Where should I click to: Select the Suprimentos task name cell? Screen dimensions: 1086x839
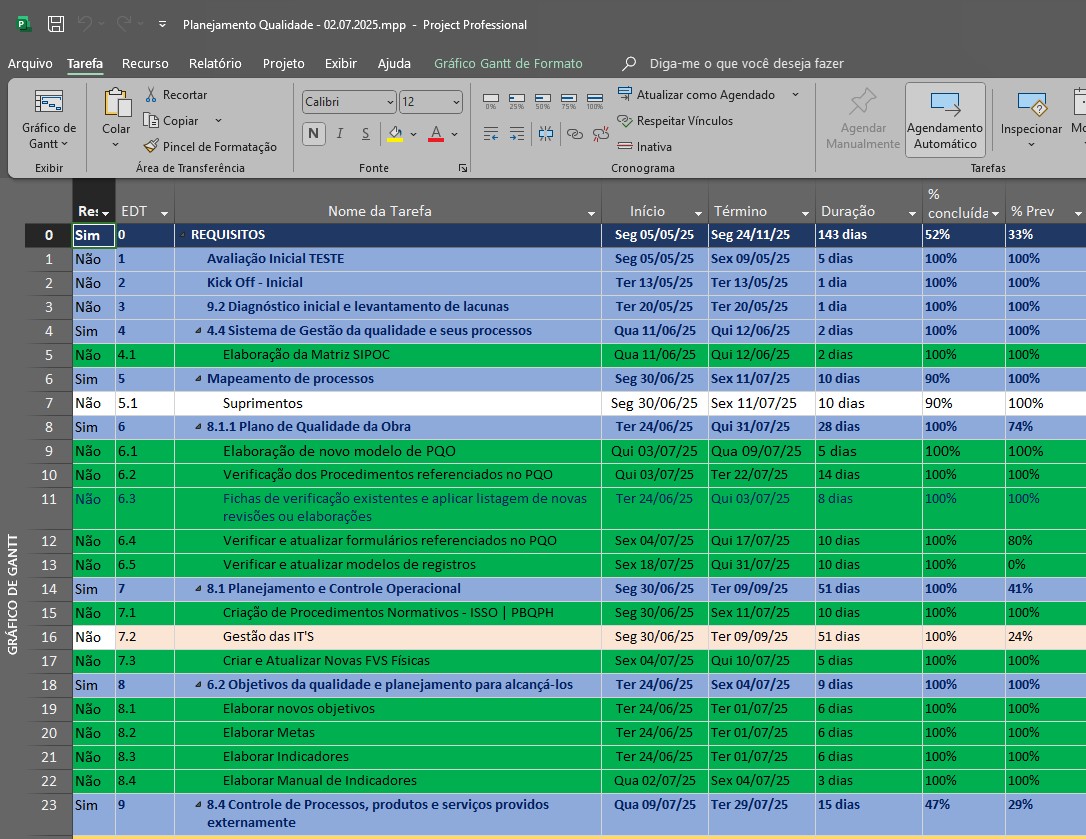388,403
